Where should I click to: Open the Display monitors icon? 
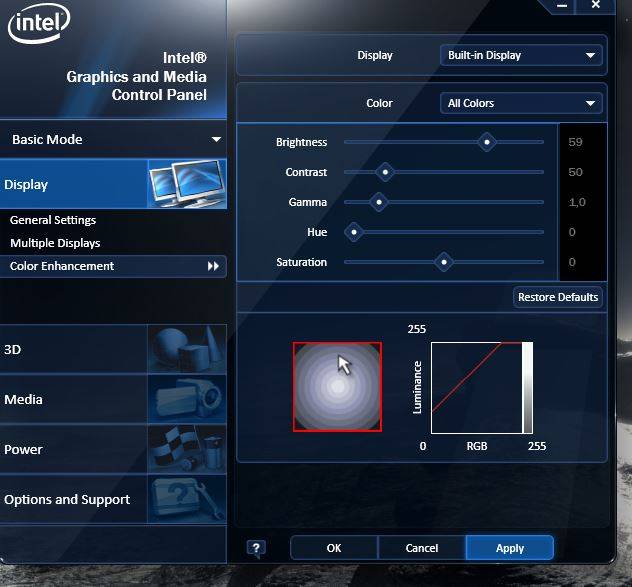[187, 184]
